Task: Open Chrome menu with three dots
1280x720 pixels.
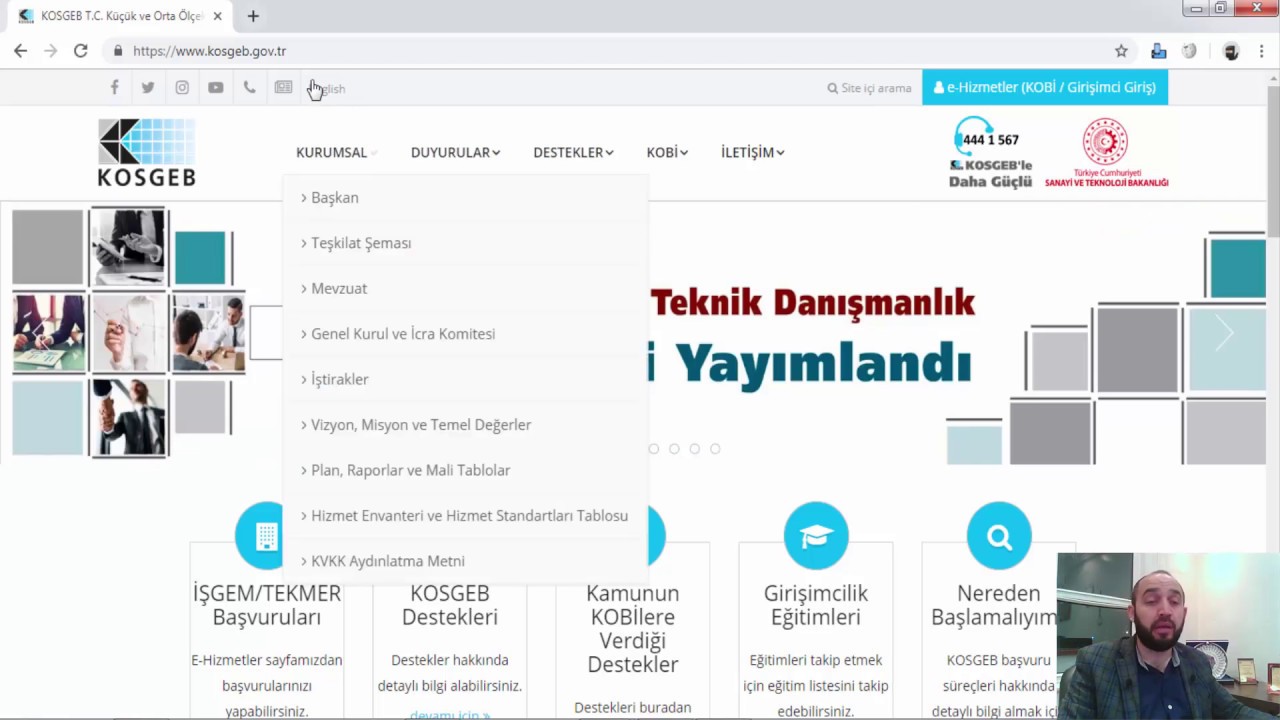Action: pyautogui.click(x=1262, y=51)
